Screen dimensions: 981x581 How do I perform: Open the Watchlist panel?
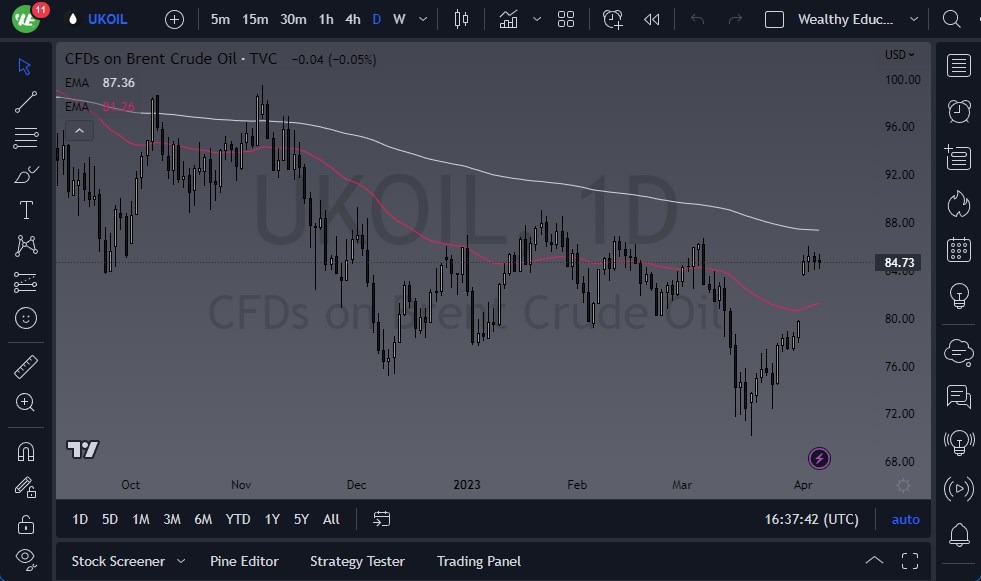958,65
